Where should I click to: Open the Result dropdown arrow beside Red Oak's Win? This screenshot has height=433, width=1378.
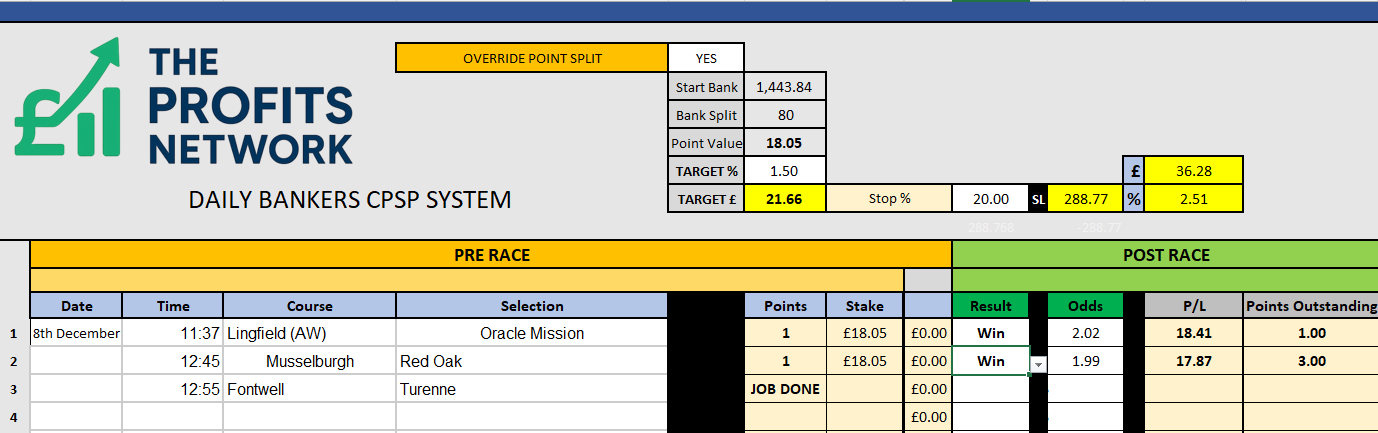pyautogui.click(x=1038, y=365)
